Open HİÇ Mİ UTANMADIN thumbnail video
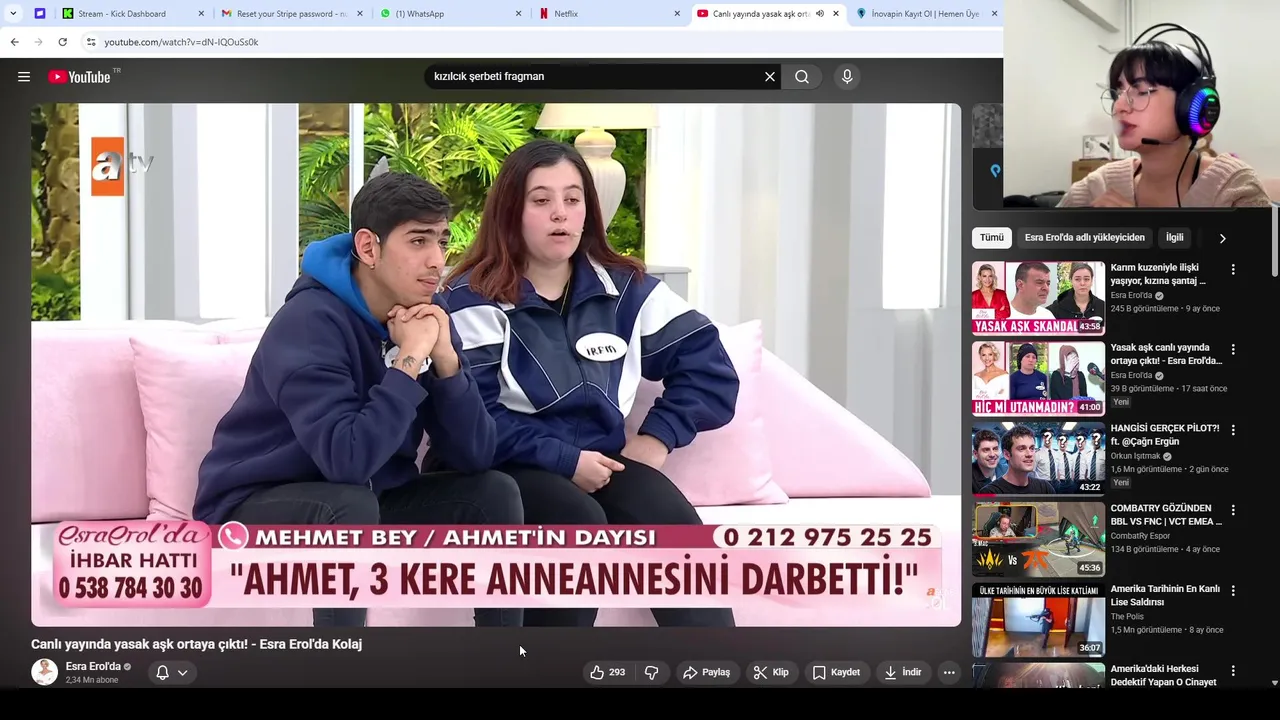The height and width of the screenshot is (720, 1280). coord(1038,378)
